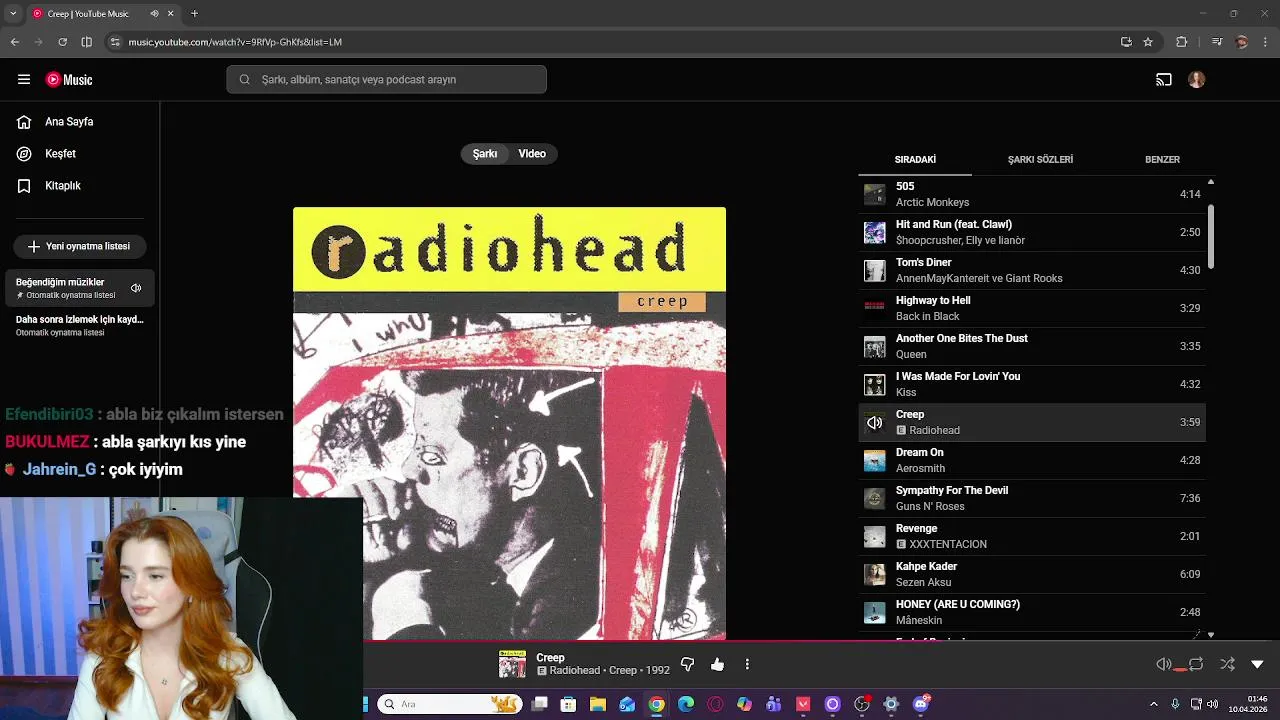1280x720 pixels.
Task: Play 505 by Arctic Monkeys from queue
Action: coord(1032,194)
